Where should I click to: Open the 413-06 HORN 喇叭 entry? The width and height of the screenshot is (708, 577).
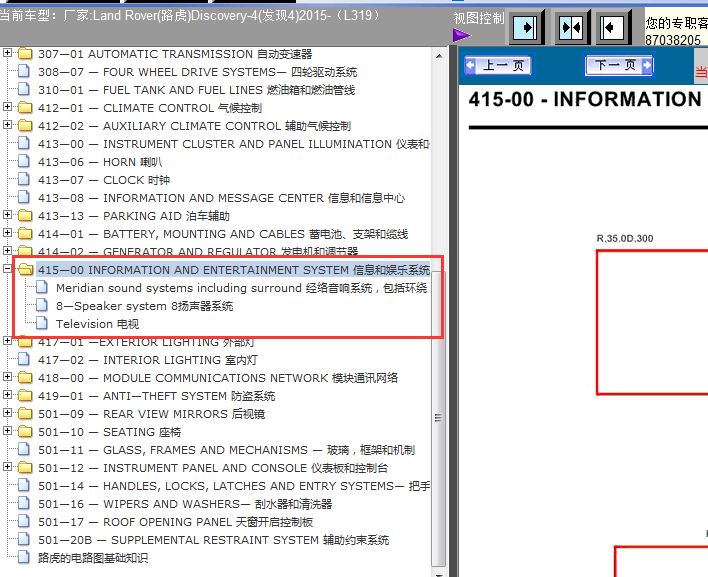100,162
